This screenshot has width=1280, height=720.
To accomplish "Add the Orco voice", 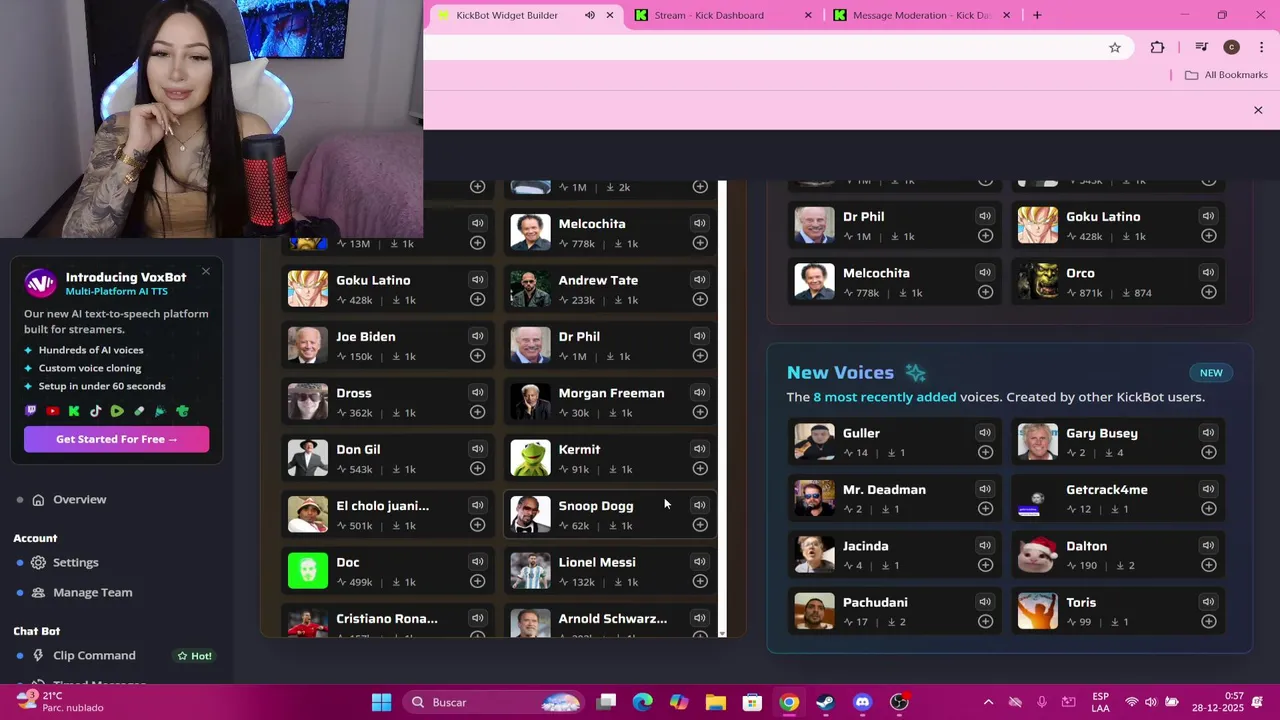I will (x=1208, y=292).
